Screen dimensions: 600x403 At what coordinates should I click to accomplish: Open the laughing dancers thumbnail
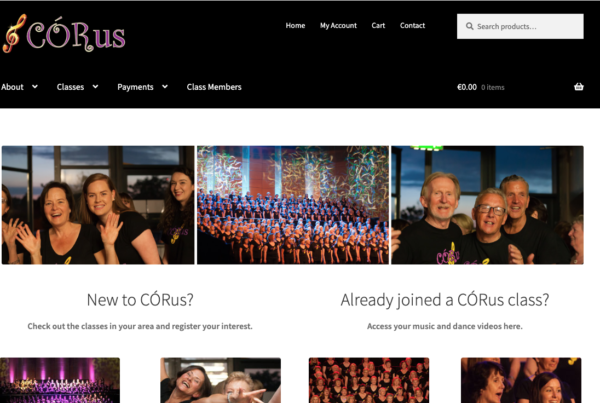[x=220, y=380]
